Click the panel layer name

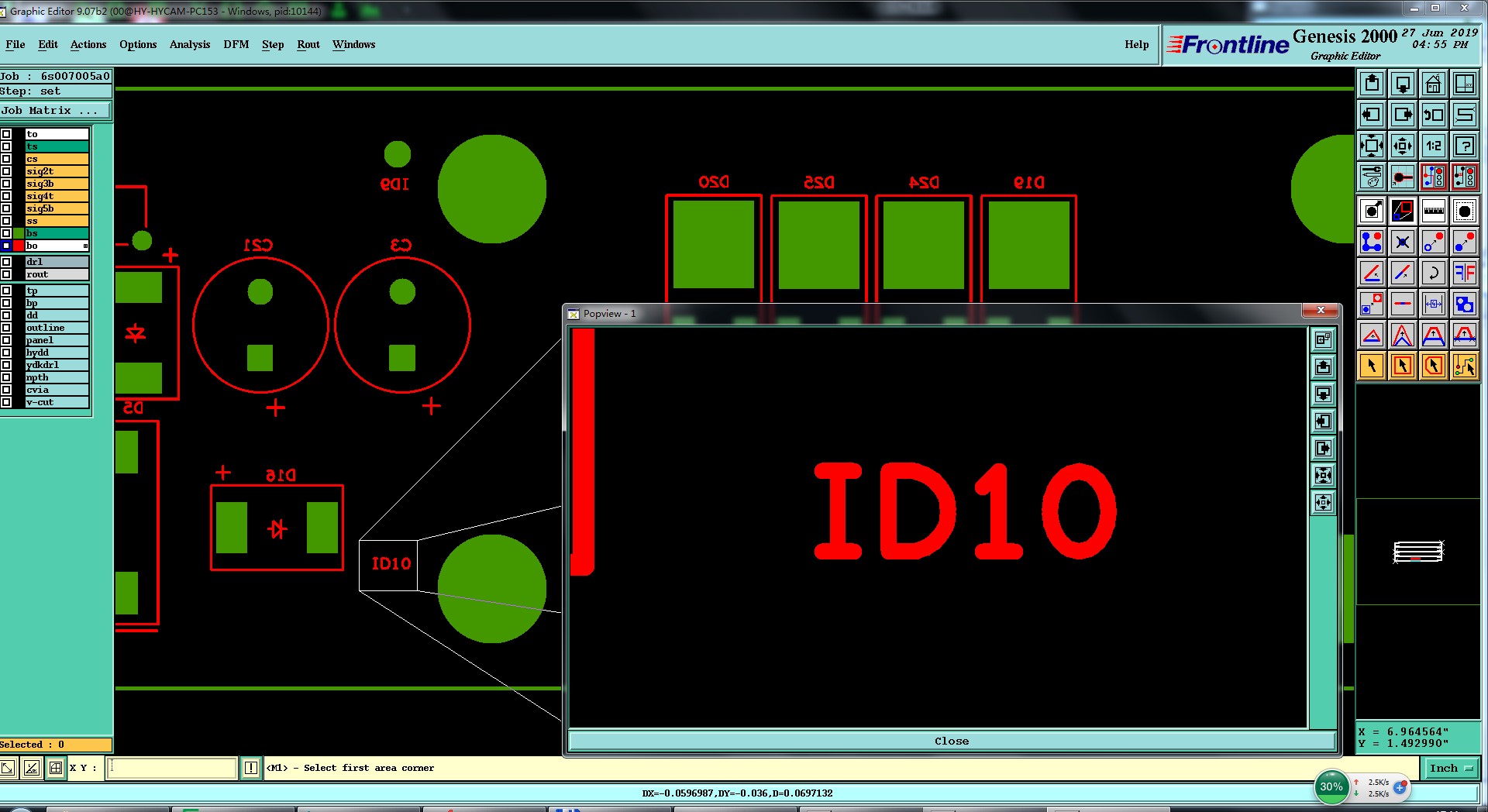(x=57, y=340)
